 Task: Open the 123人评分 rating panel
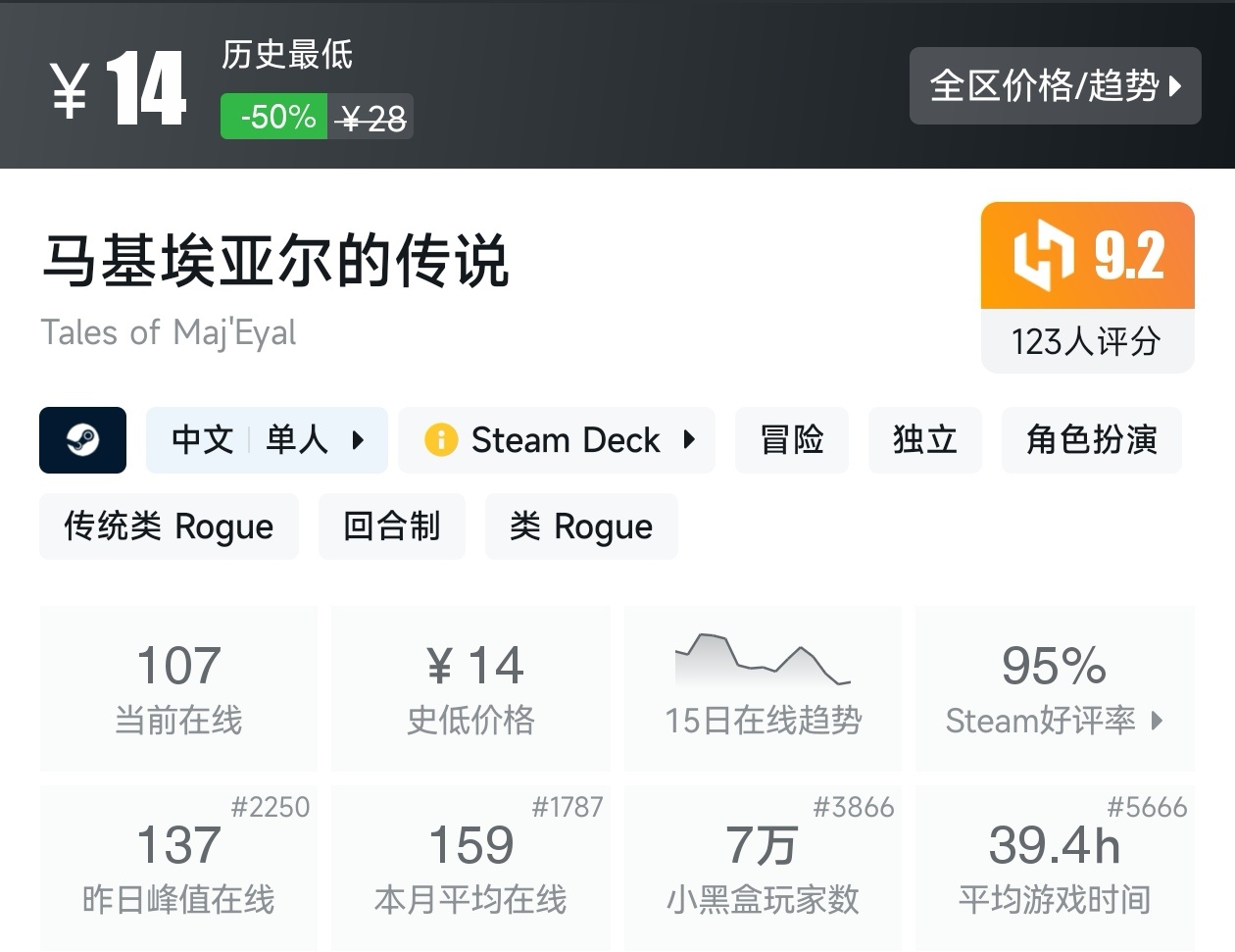click(1086, 341)
